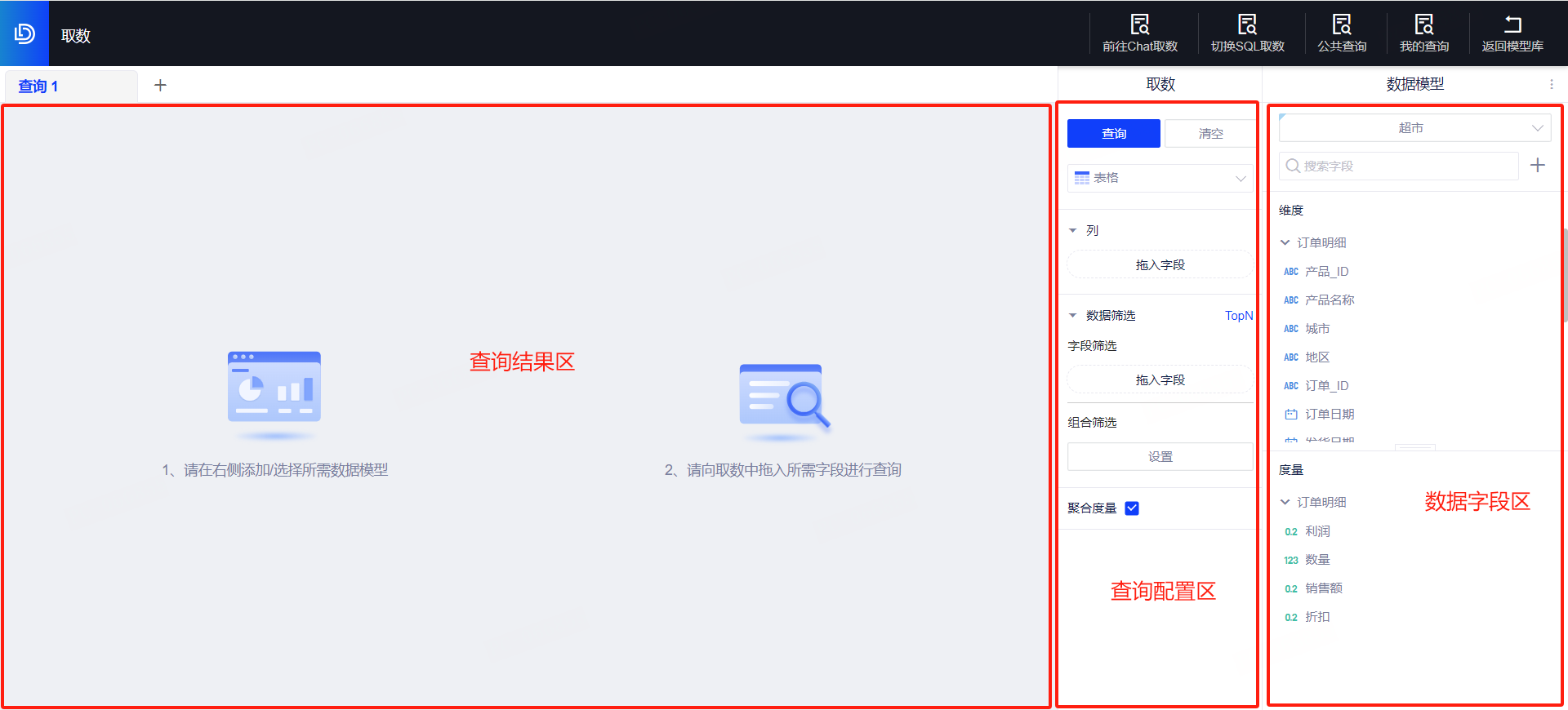Image resolution: width=1568 pixels, height=710 pixels.
Task: Click the TopN link
Action: (x=1238, y=316)
